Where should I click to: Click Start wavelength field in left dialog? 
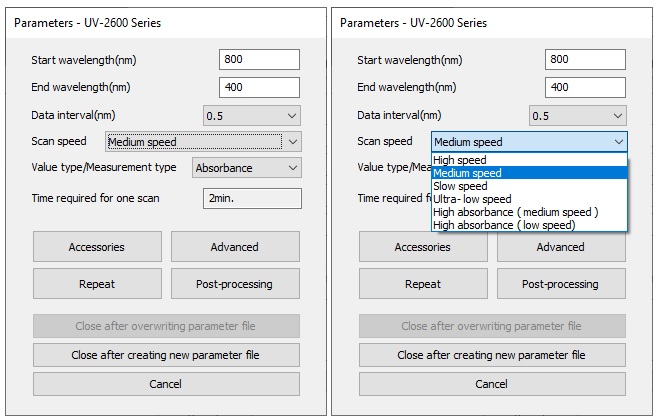[259, 60]
